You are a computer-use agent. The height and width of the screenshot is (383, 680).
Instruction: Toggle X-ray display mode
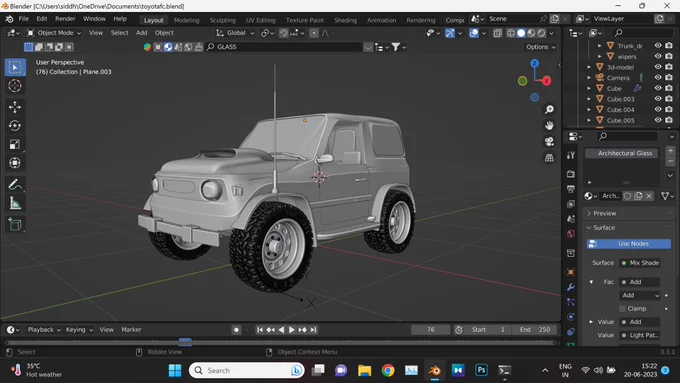(497, 33)
